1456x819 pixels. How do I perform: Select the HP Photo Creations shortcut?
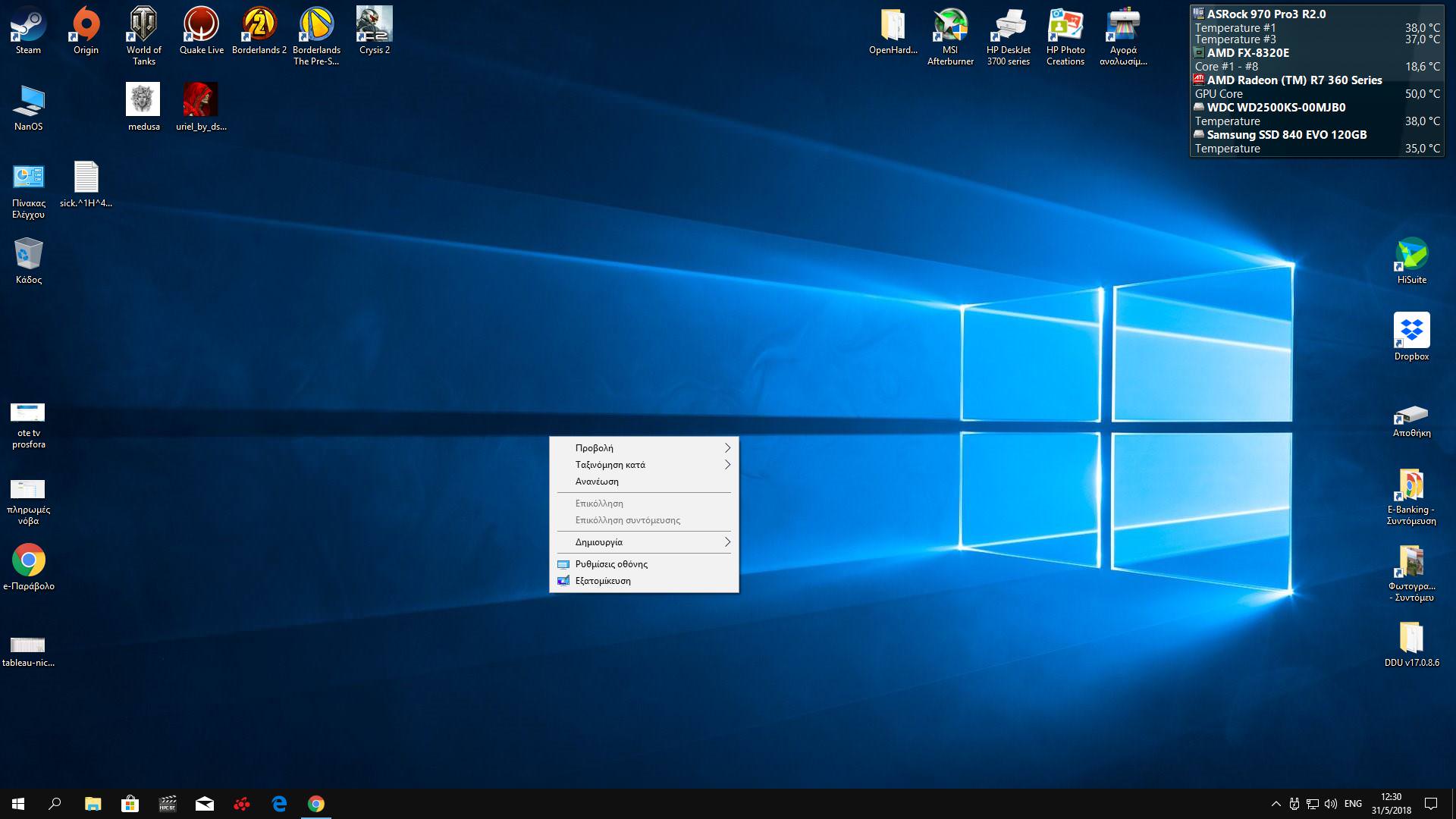[x=1065, y=36]
